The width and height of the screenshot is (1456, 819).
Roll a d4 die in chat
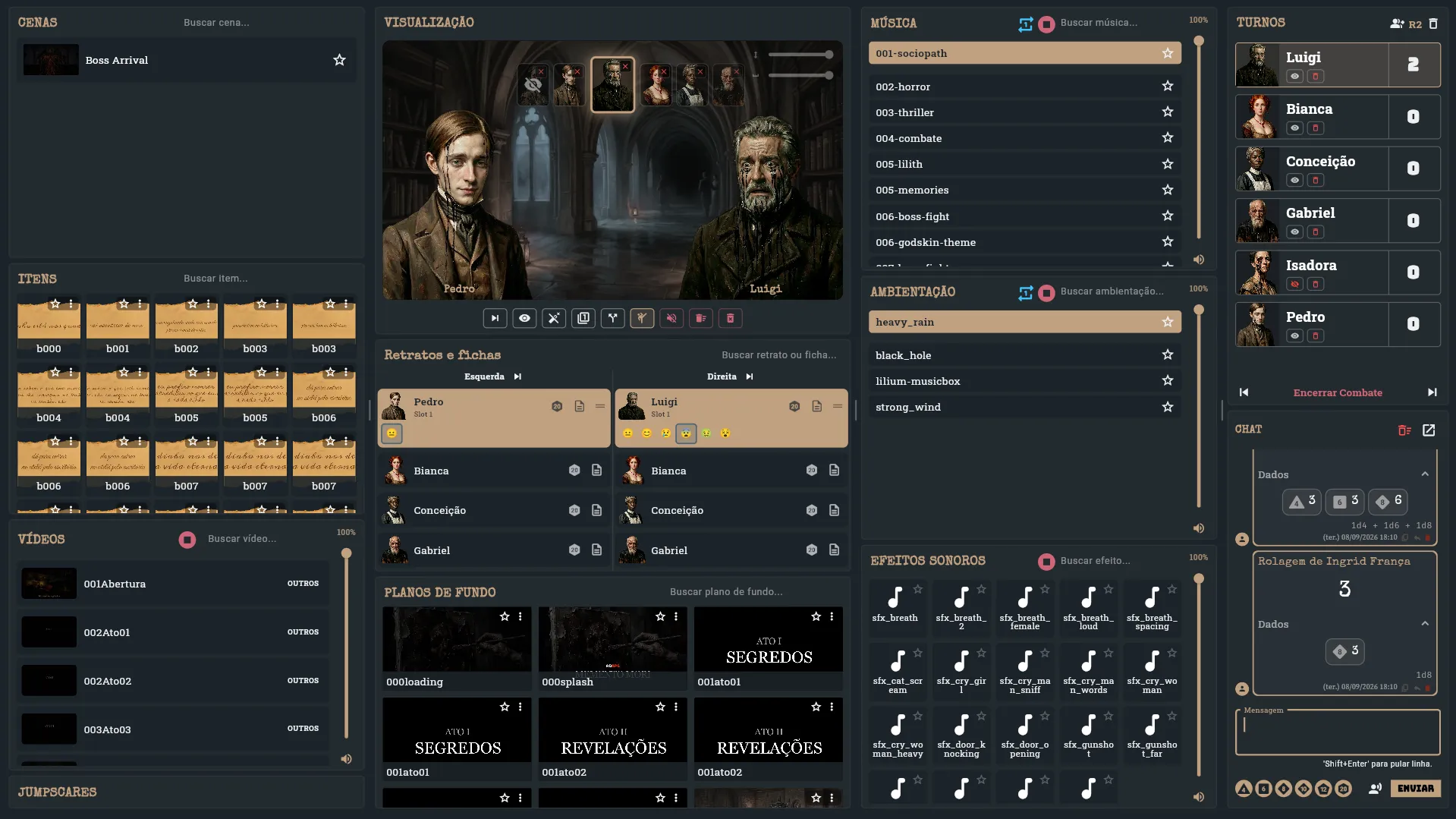(x=1244, y=789)
